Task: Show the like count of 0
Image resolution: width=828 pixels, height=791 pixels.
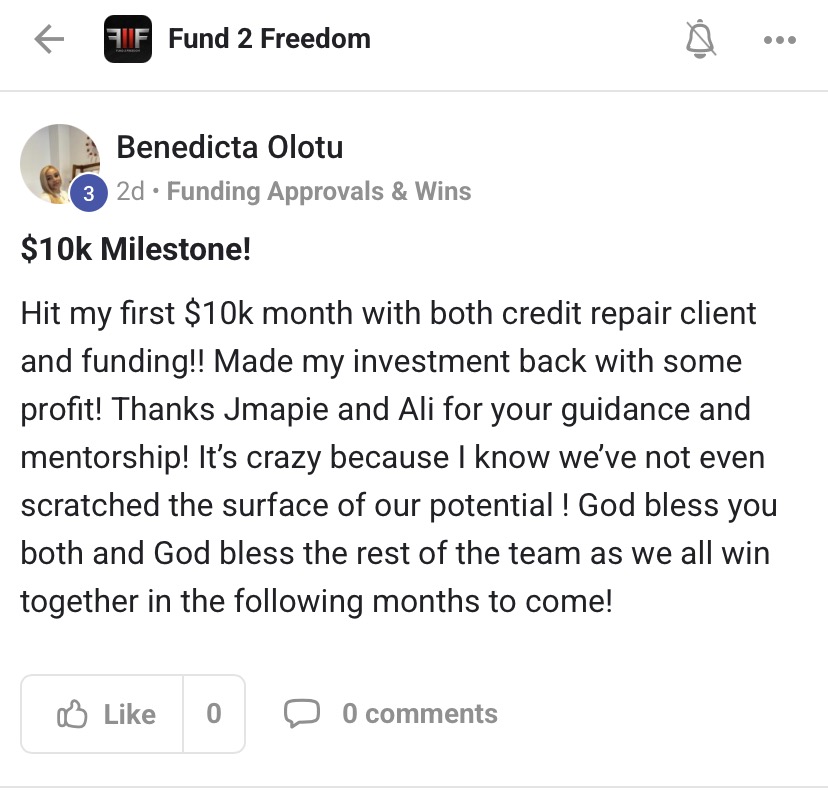Action: (214, 714)
